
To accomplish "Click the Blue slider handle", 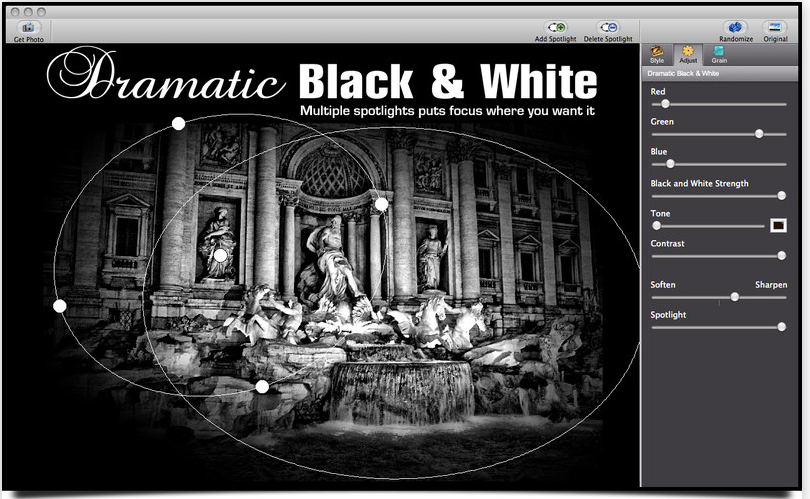I will click(670, 164).
